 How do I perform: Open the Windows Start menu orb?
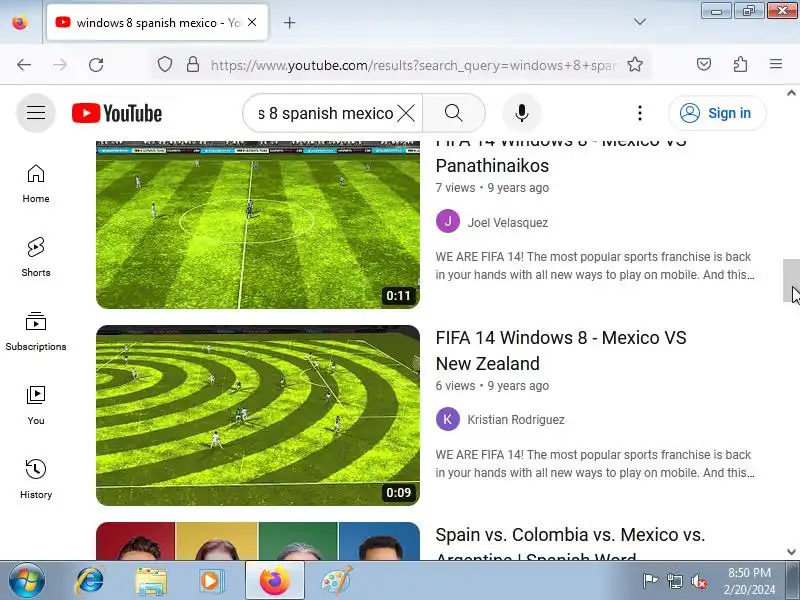coord(26,581)
